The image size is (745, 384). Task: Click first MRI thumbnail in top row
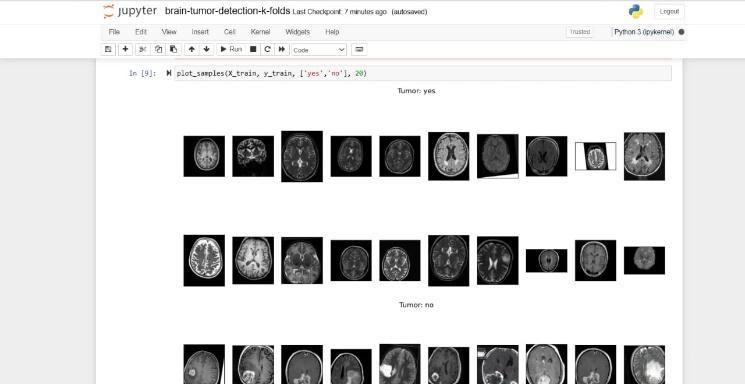click(x=204, y=156)
